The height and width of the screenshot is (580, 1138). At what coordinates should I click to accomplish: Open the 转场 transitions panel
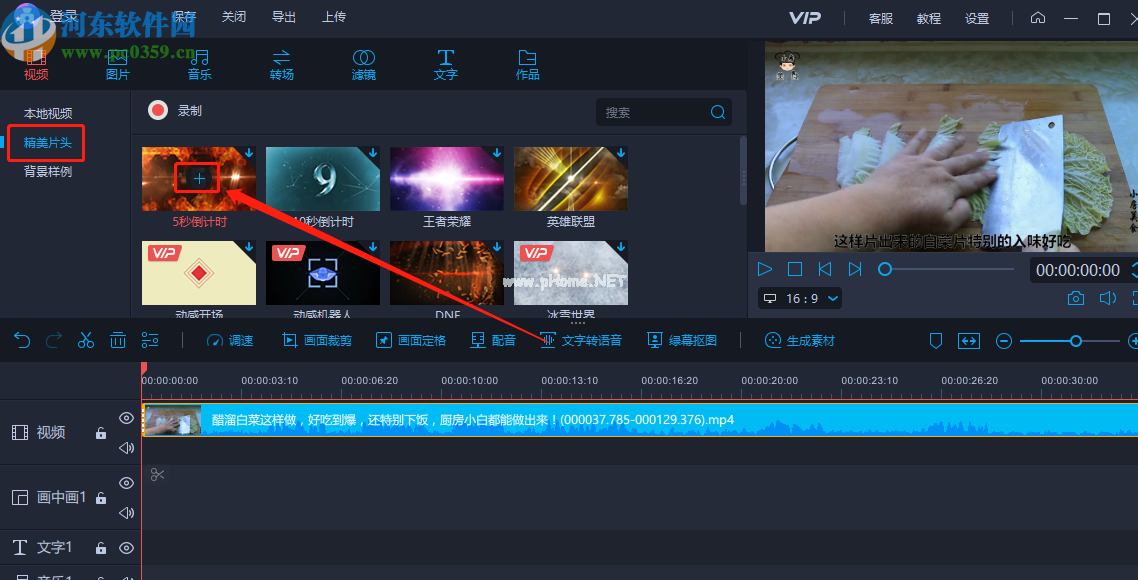click(x=282, y=65)
